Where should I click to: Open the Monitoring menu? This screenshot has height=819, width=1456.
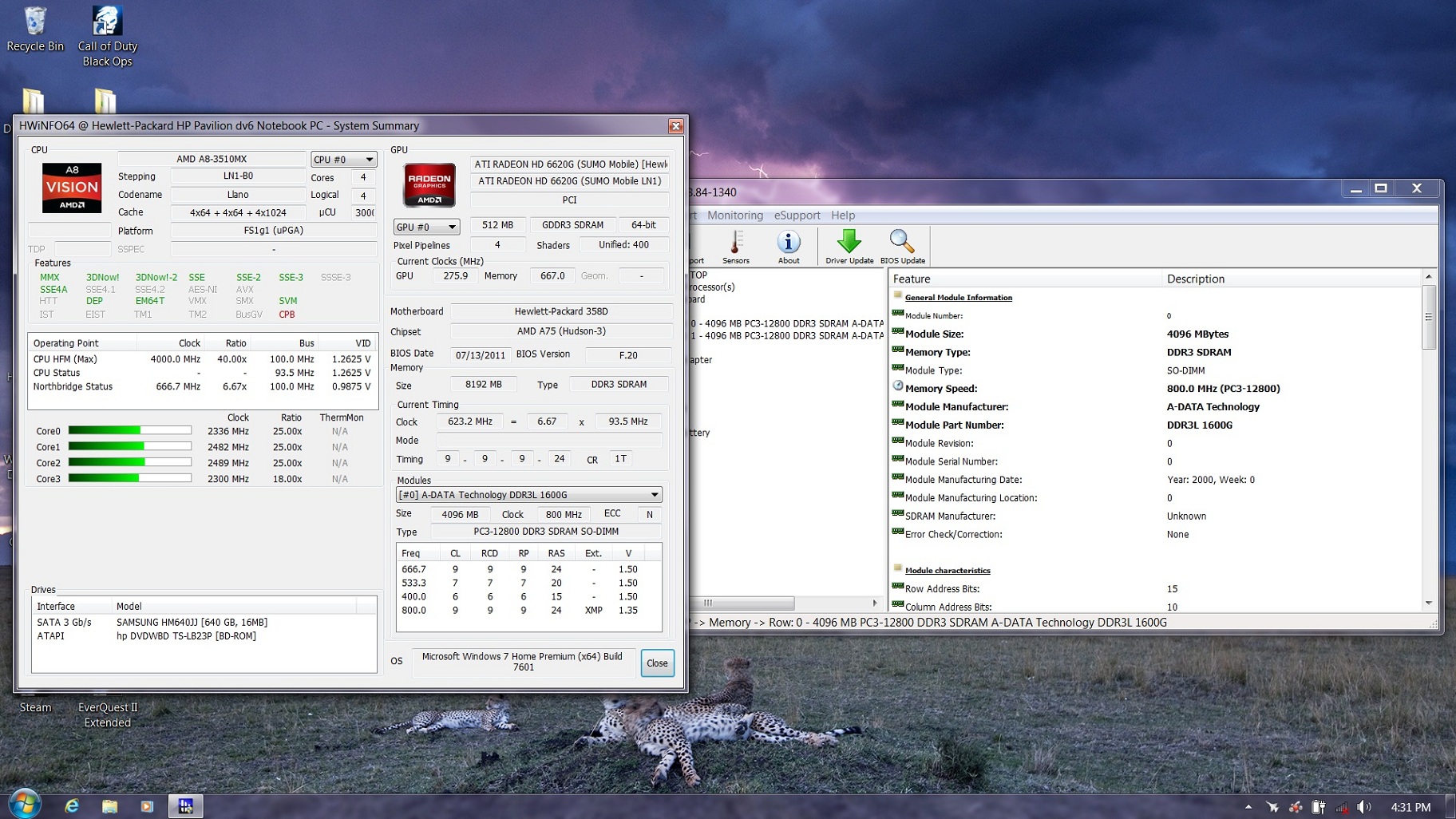click(x=734, y=216)
